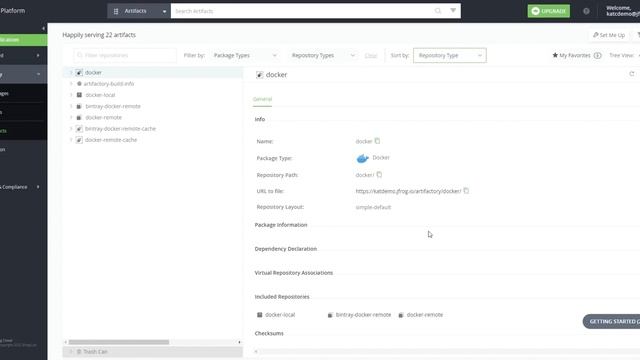Screen dimensions: 640x360
Task: Open the help icon in top bar
Action: click(586, 11)
